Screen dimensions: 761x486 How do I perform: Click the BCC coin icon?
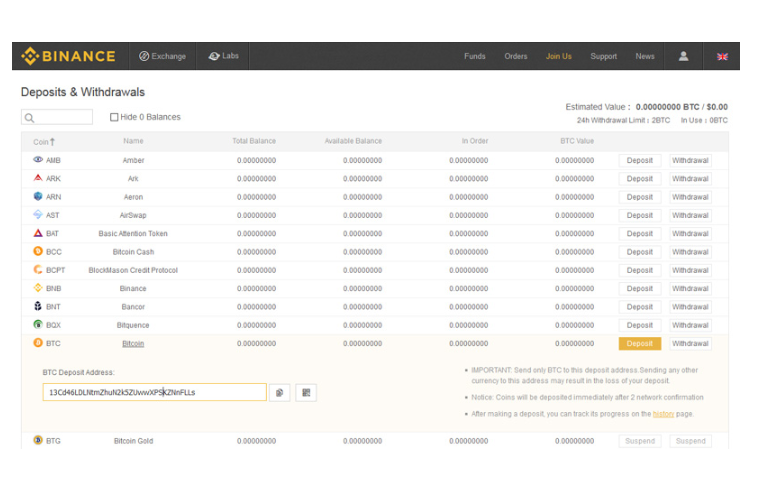tap(38, 251)
